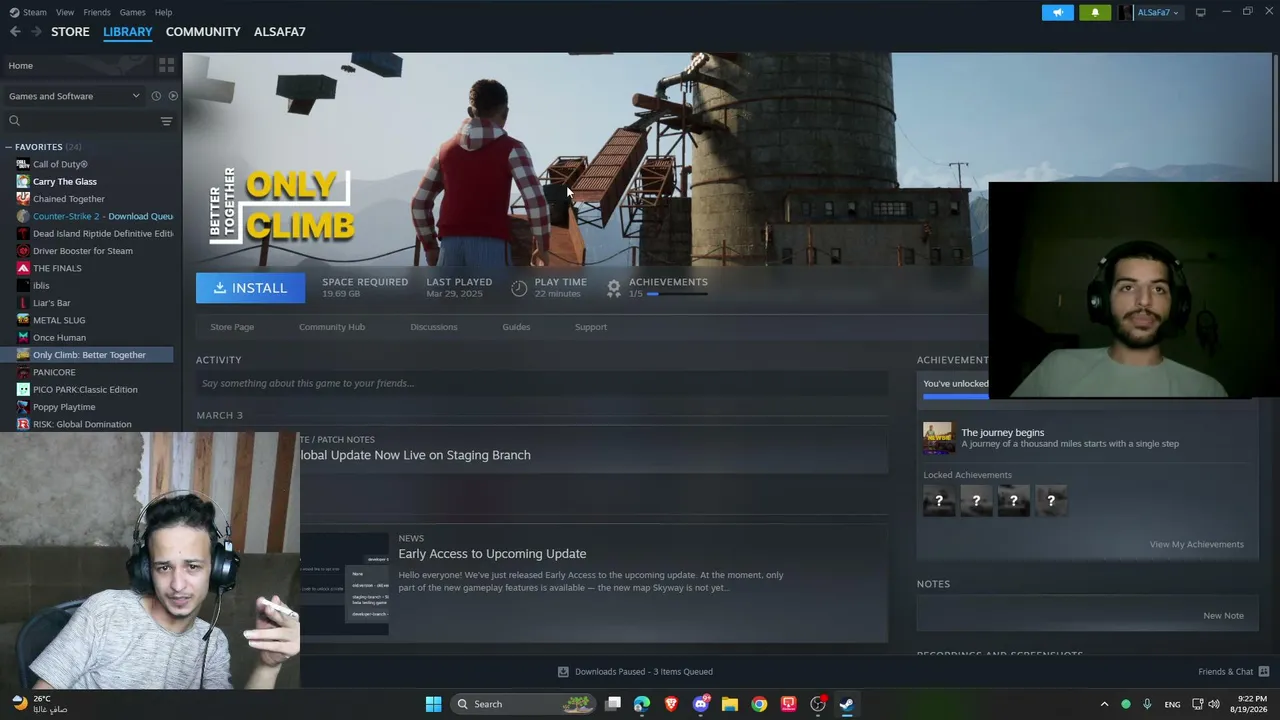Collapse the FAVORITES category
Screen dimensions: 1280x720
point(8,147)
